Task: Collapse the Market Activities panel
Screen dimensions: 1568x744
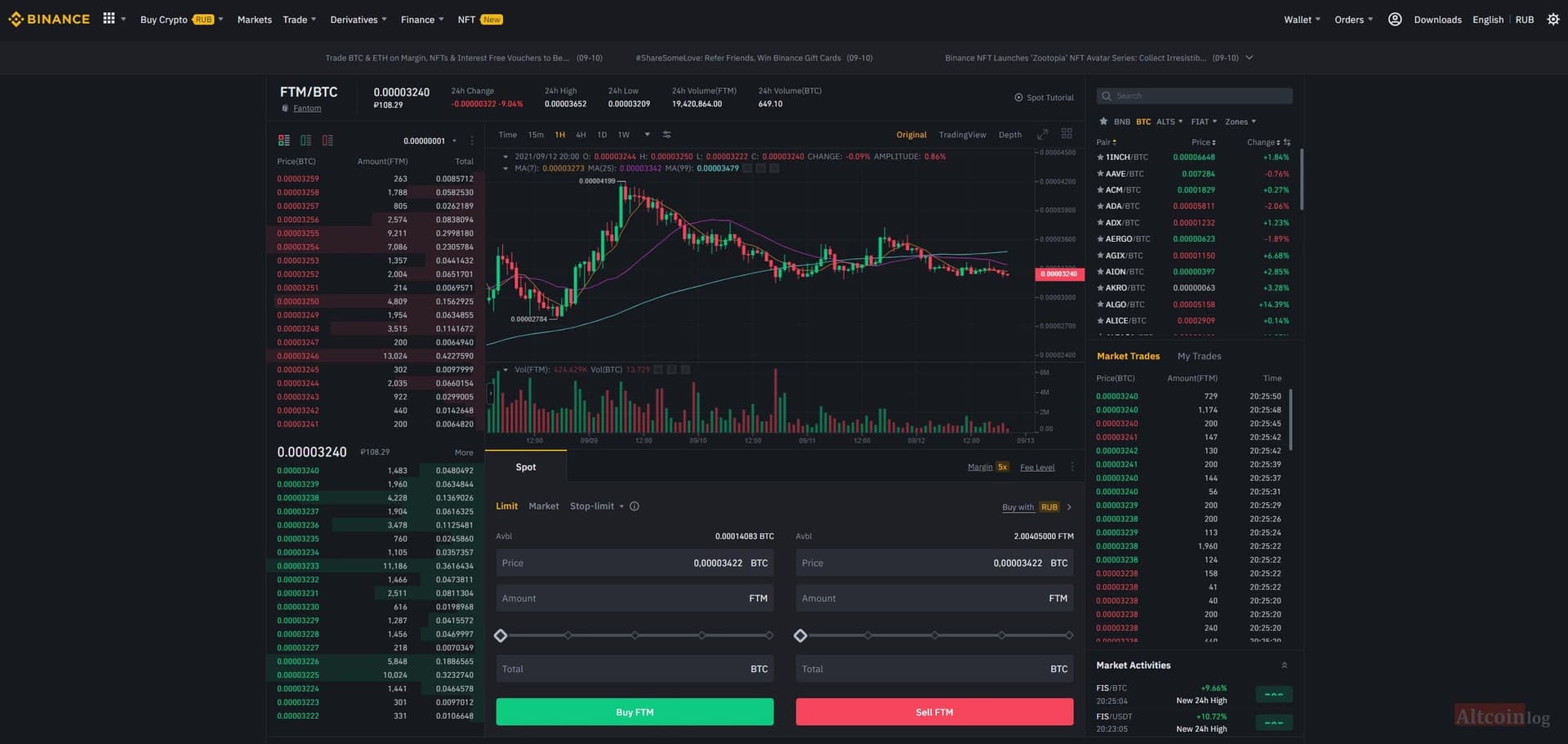Action: click(x=1285, y=666)
